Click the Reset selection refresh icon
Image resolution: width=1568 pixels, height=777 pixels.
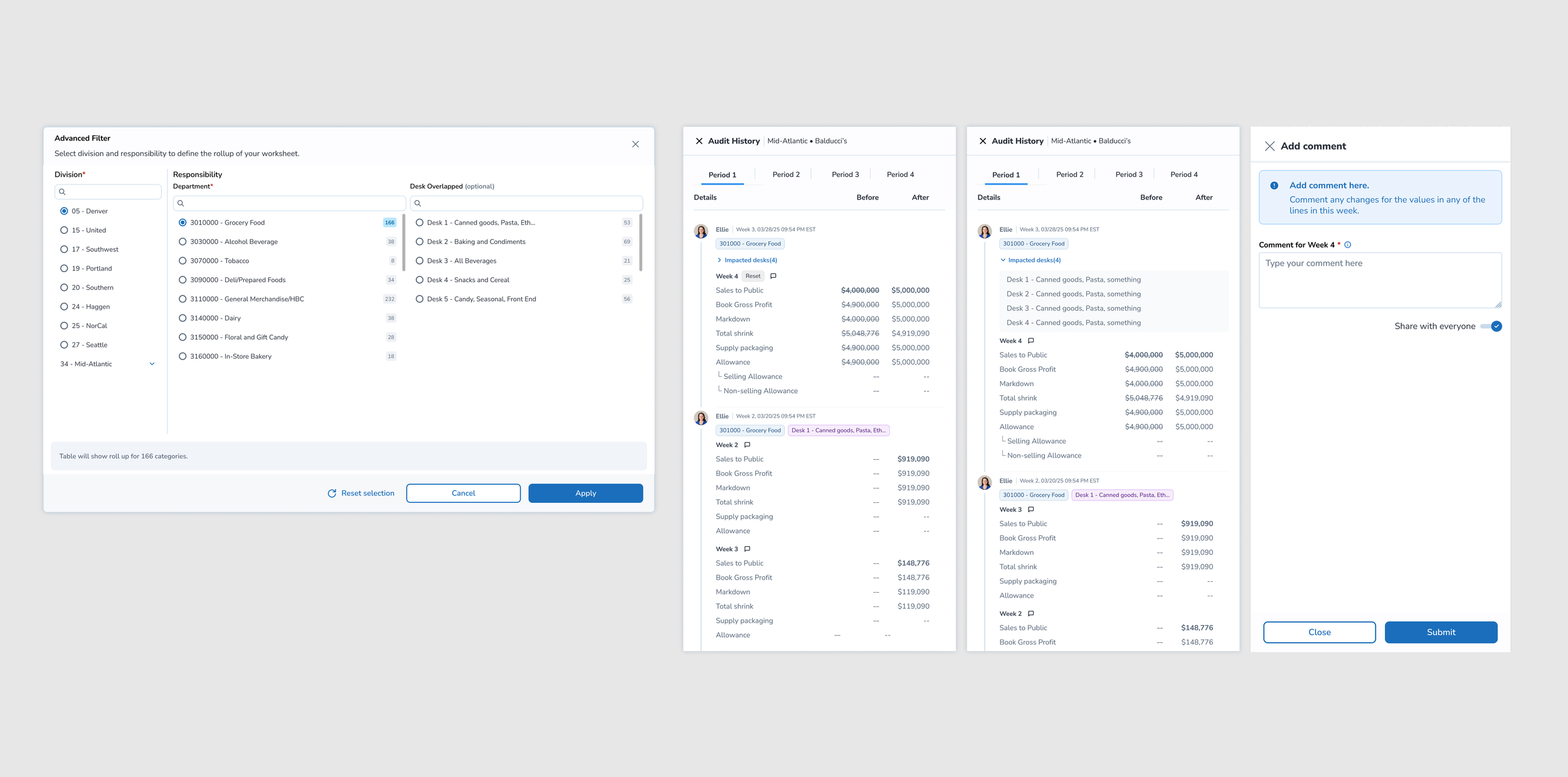(x=332, y=494)
